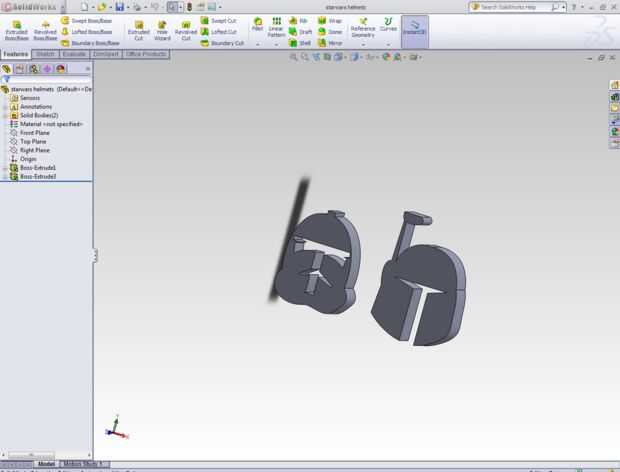Choose Lofted Cut
This screenshot has width=620, height=472.
pos(218,32)
